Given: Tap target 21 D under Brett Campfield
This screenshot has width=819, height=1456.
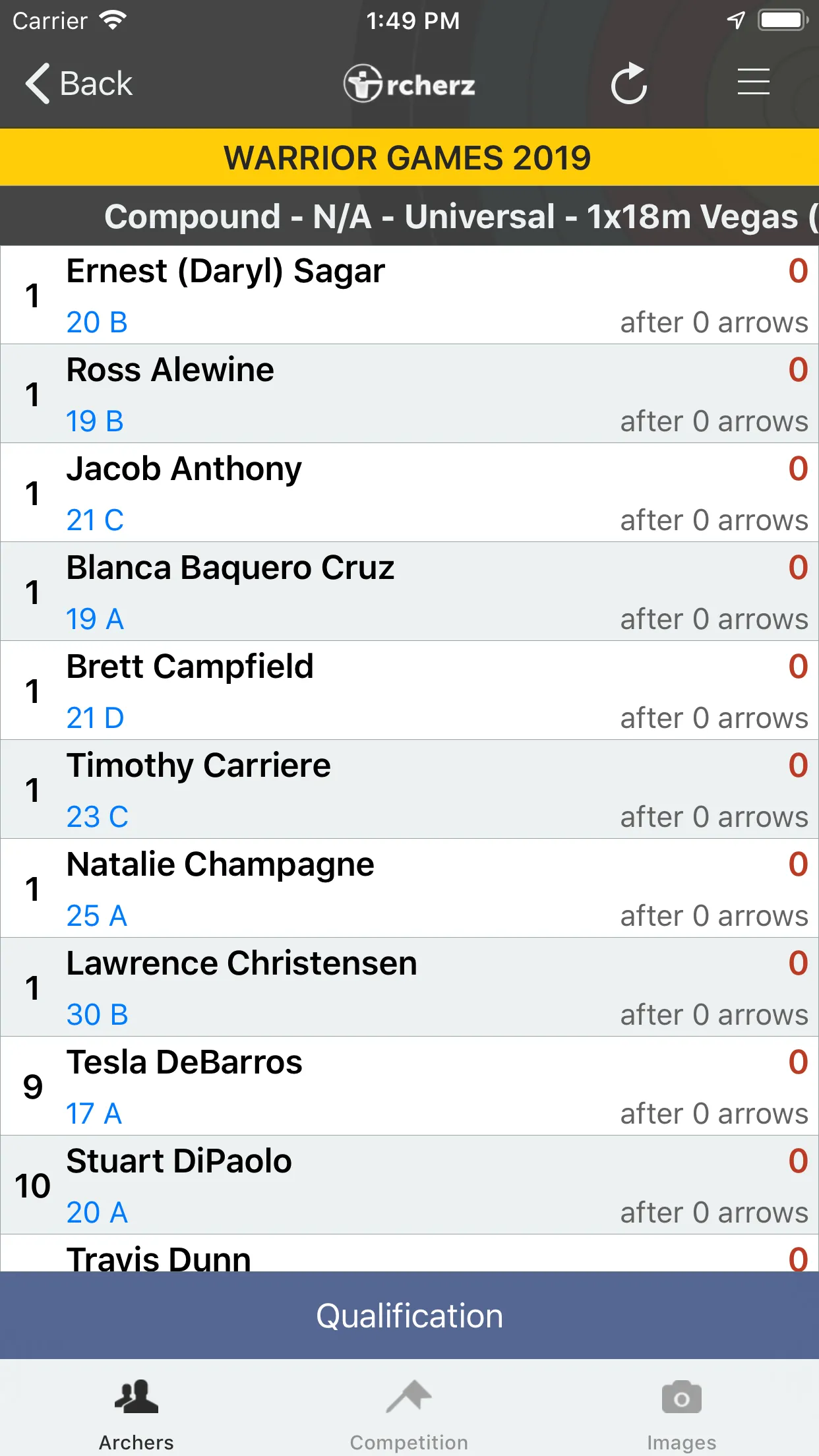Looking at the screenshot, I should click(x=95, y=718).
